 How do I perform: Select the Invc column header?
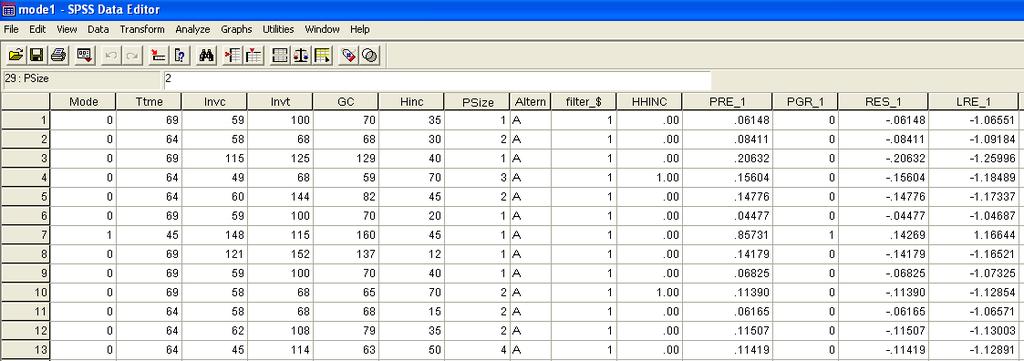pos(214,101)
